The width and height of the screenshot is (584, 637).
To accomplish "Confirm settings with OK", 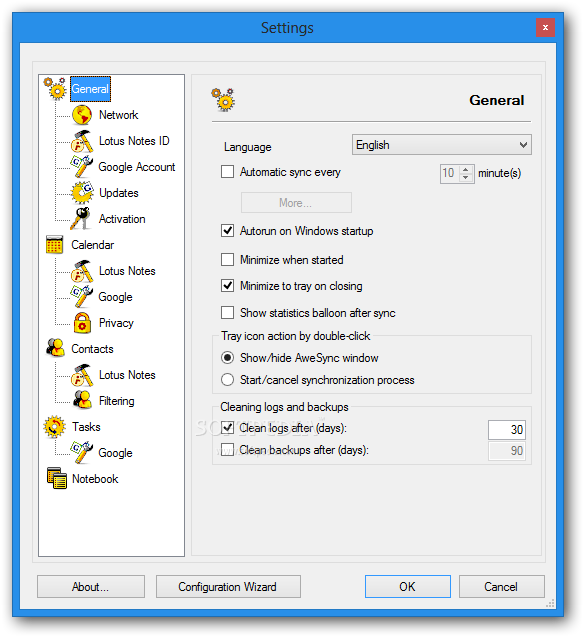I will coord(408,587).
